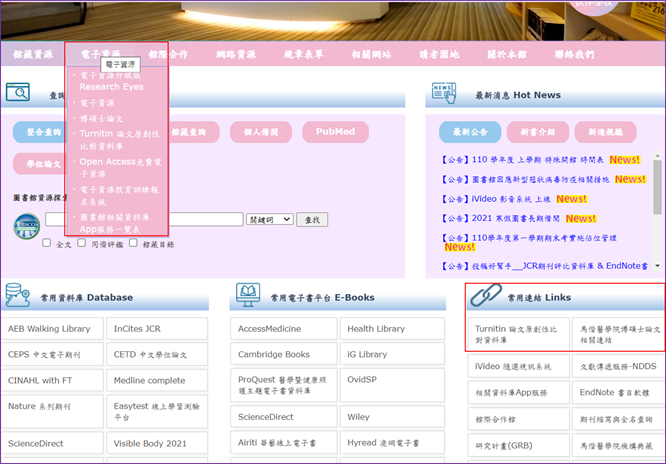Open CEPS 中文電子期刊

[x=52, y=354]
